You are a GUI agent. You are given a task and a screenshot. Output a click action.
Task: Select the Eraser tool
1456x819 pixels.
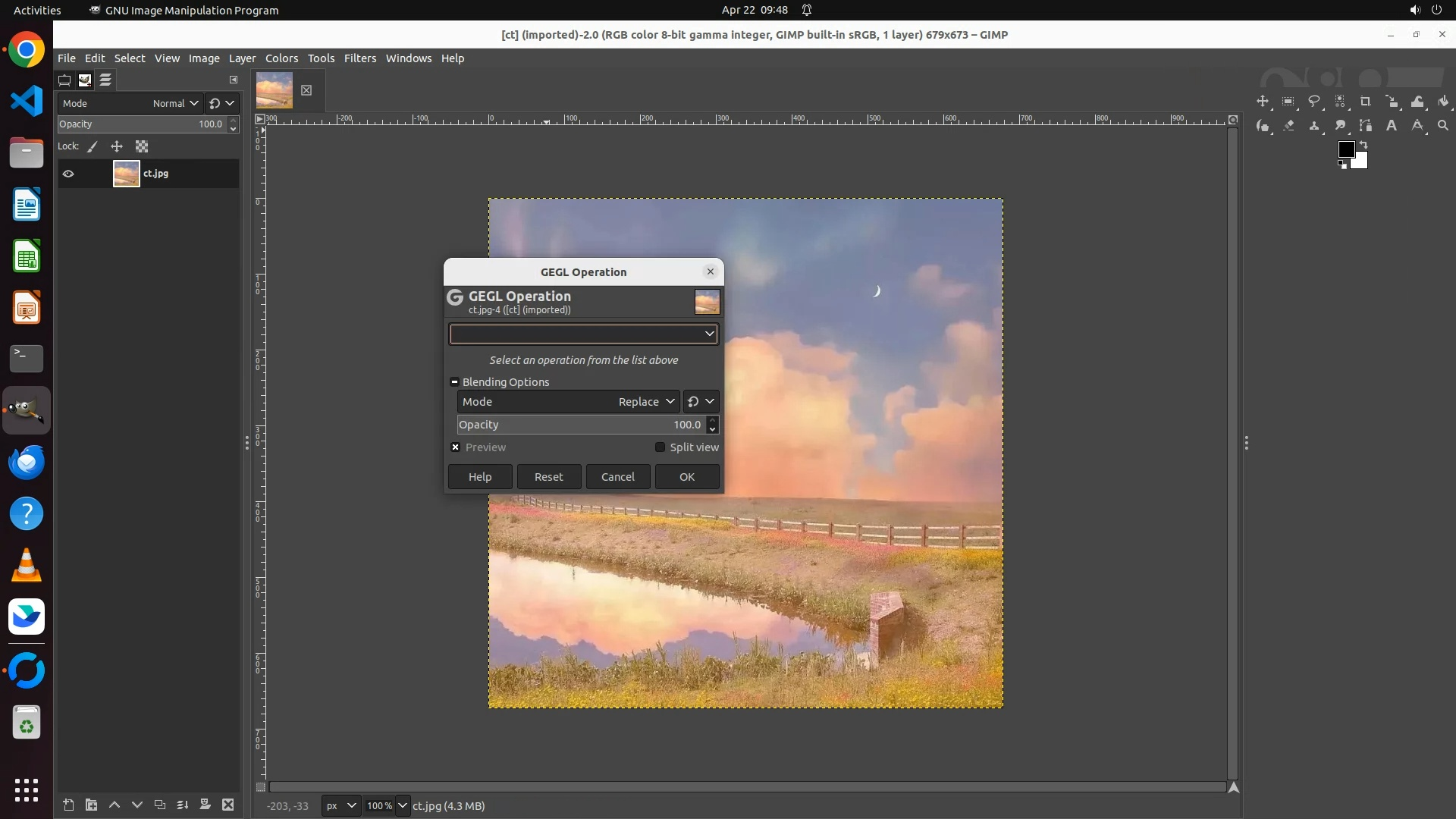[x=1288, y=126]
